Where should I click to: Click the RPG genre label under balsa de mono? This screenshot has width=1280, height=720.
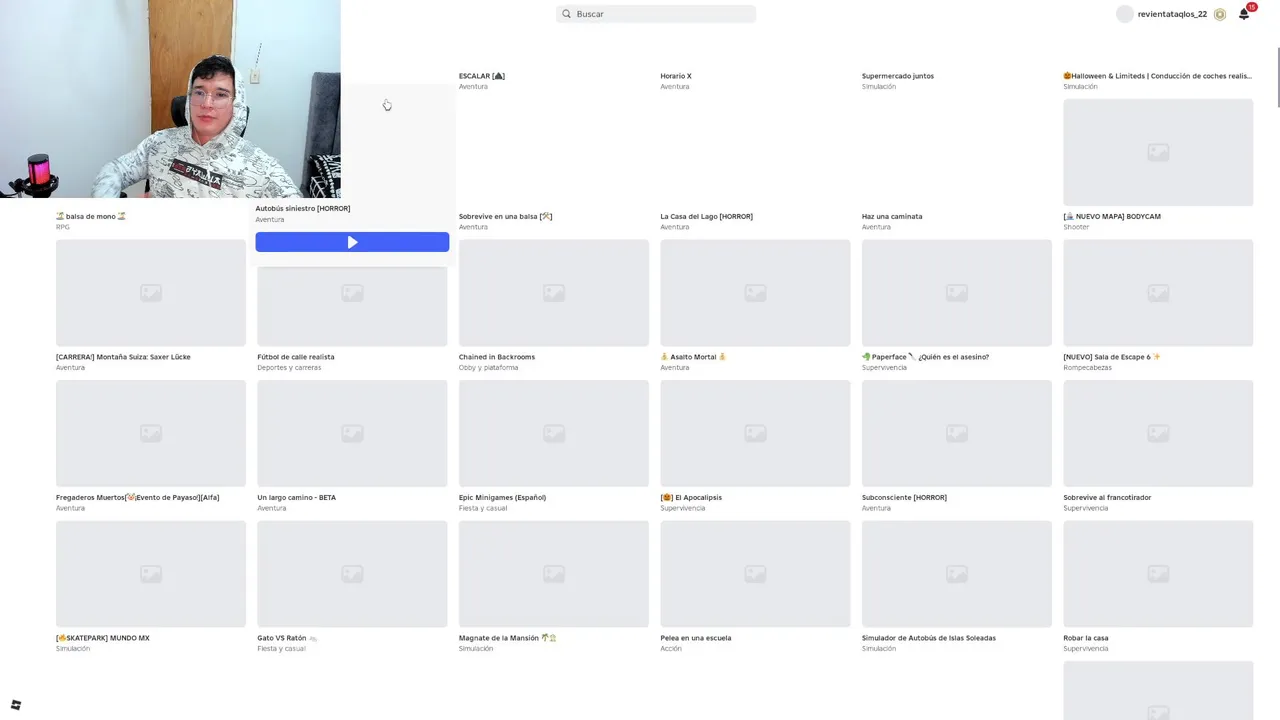tap(63, 227)
